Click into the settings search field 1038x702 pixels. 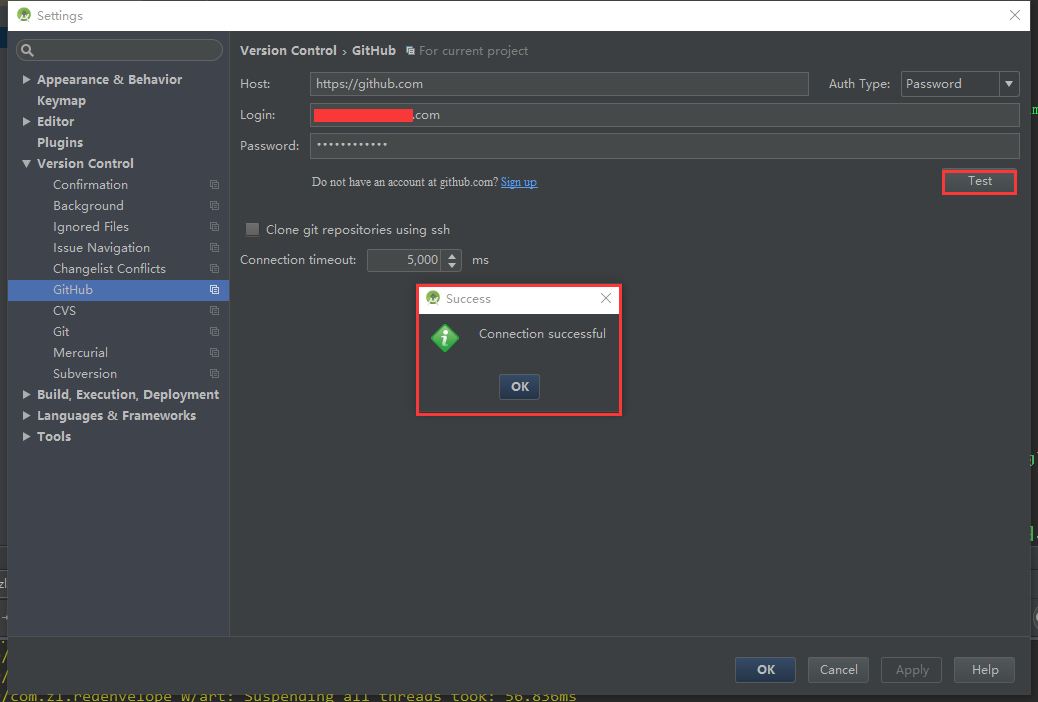(x=119, y=50)
